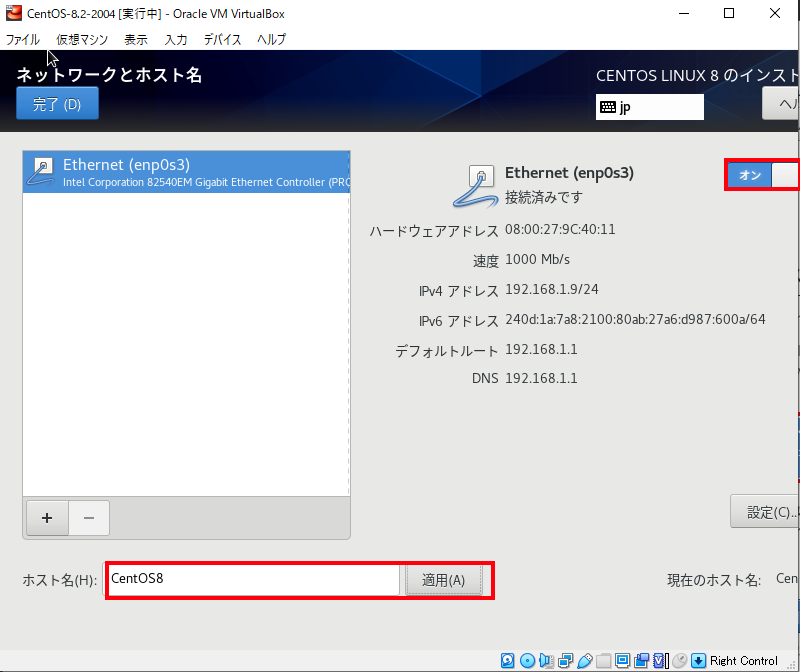Click the partially visible help button top right
Image resolution: width=800 pixels, height=672 pixels.
point(781,104)
